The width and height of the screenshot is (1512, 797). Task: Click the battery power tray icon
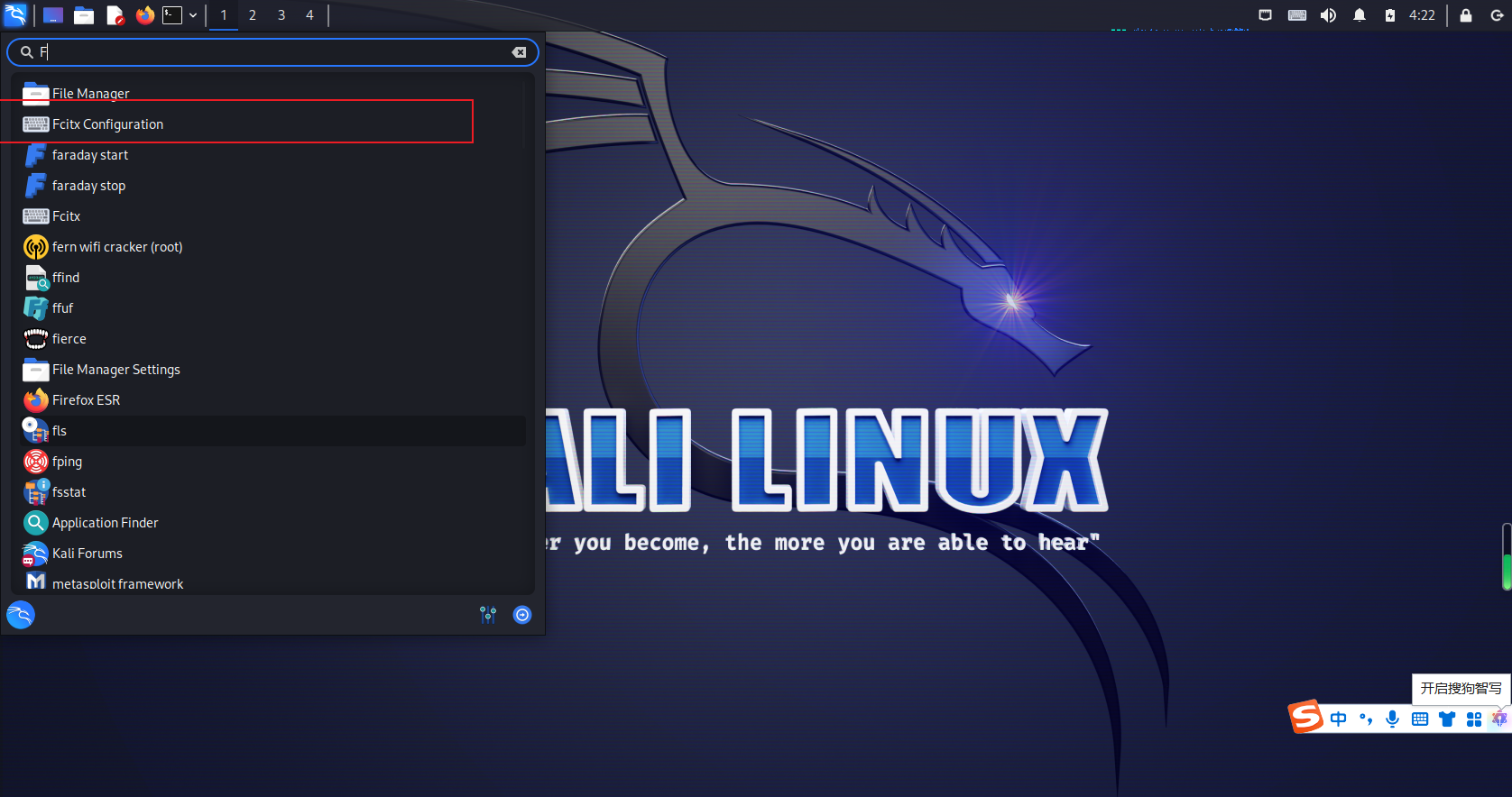1390,15
